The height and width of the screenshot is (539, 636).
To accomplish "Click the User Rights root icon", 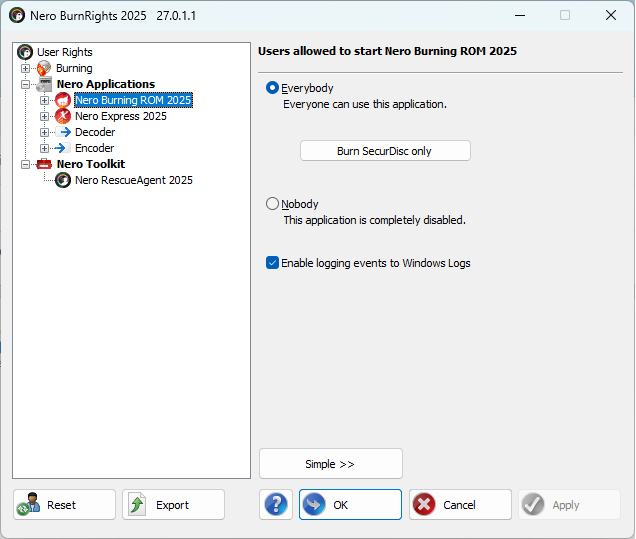I will (x=25, y=52).
